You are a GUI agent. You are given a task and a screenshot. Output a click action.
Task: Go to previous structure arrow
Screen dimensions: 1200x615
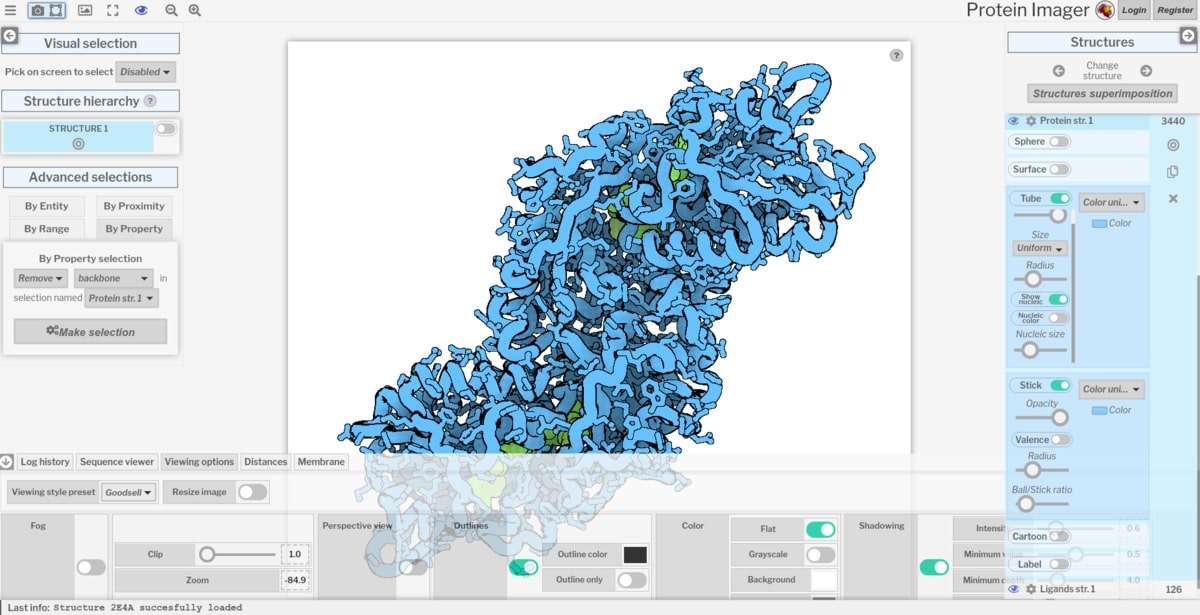(x=1058, y=71)
